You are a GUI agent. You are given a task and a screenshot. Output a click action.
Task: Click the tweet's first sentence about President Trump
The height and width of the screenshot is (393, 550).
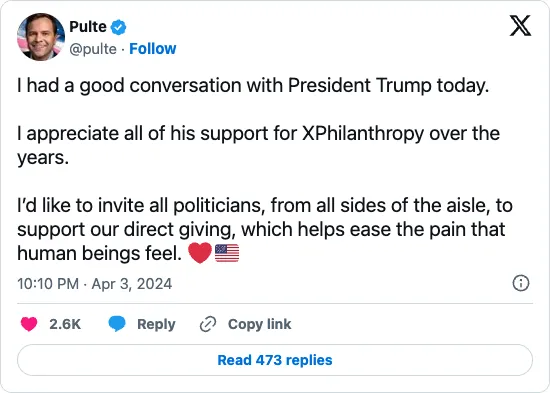click(x=253, y=86)
